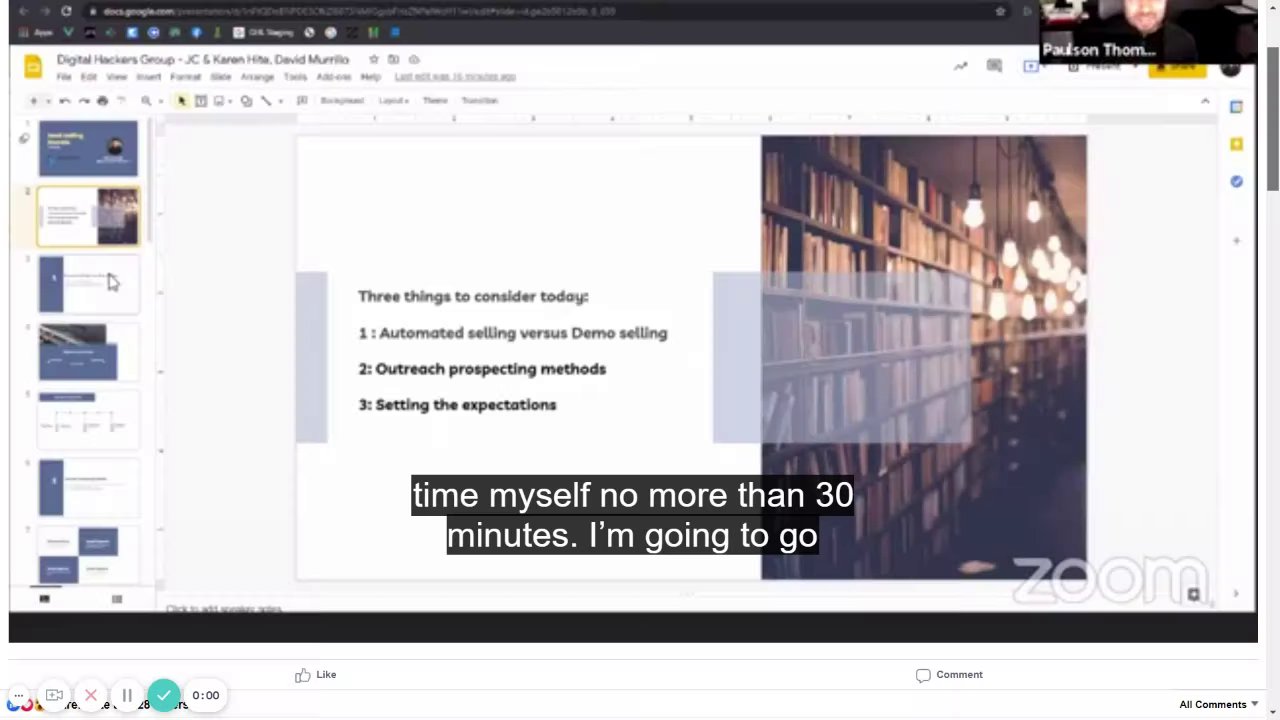Screen dimensions: 1280x720
Task: Click 'Three things to consider today:' text
Action: [473, 297]
